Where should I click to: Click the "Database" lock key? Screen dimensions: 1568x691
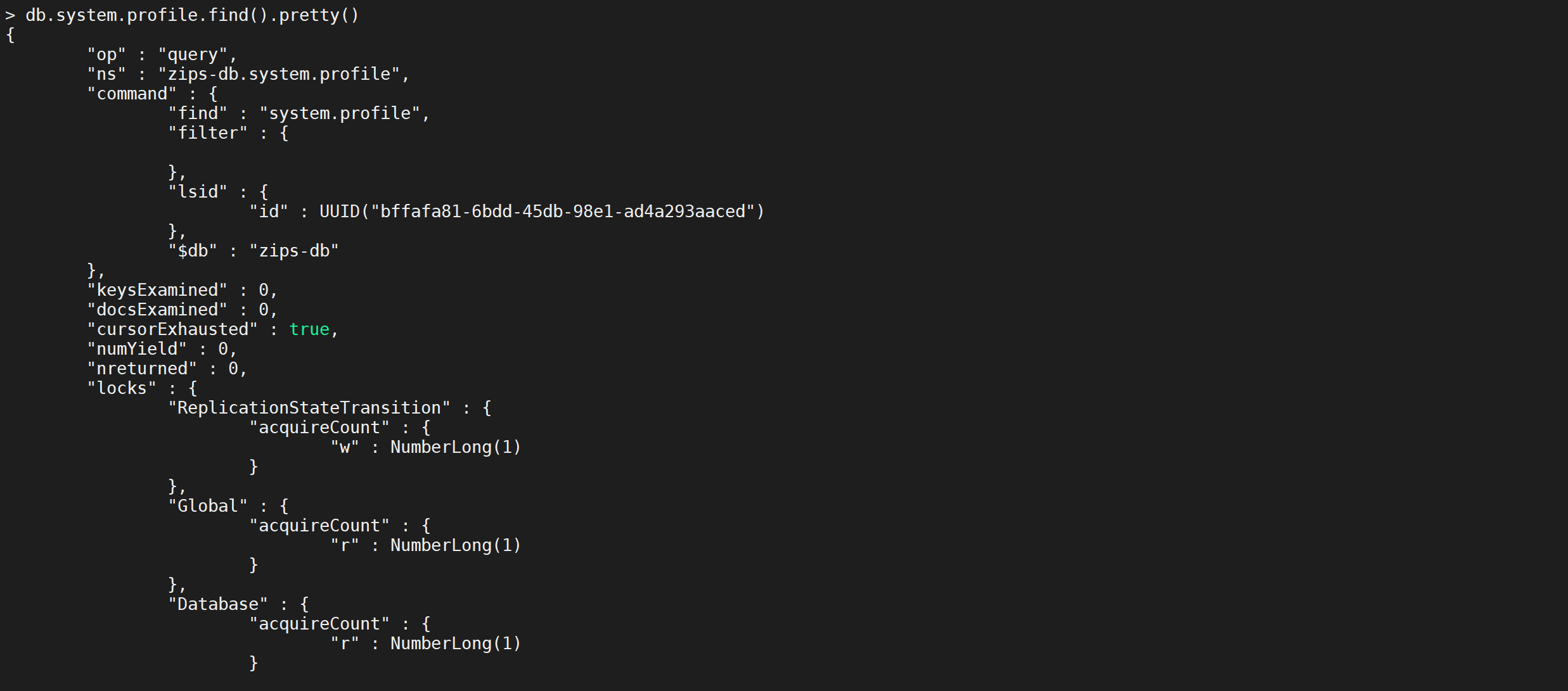[218, 605]
